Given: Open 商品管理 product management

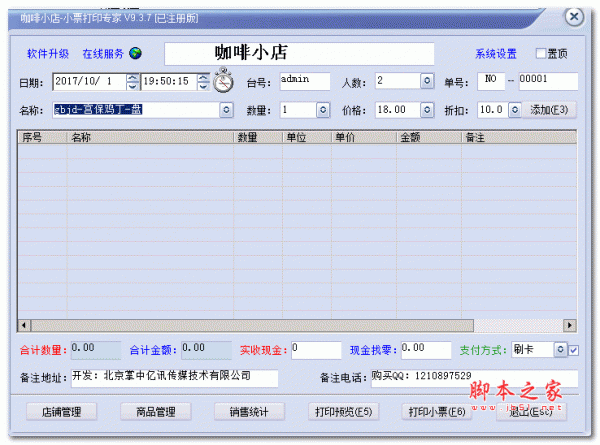Looking at the screenshot, I should pyautogui.click(x=155, y=411).
